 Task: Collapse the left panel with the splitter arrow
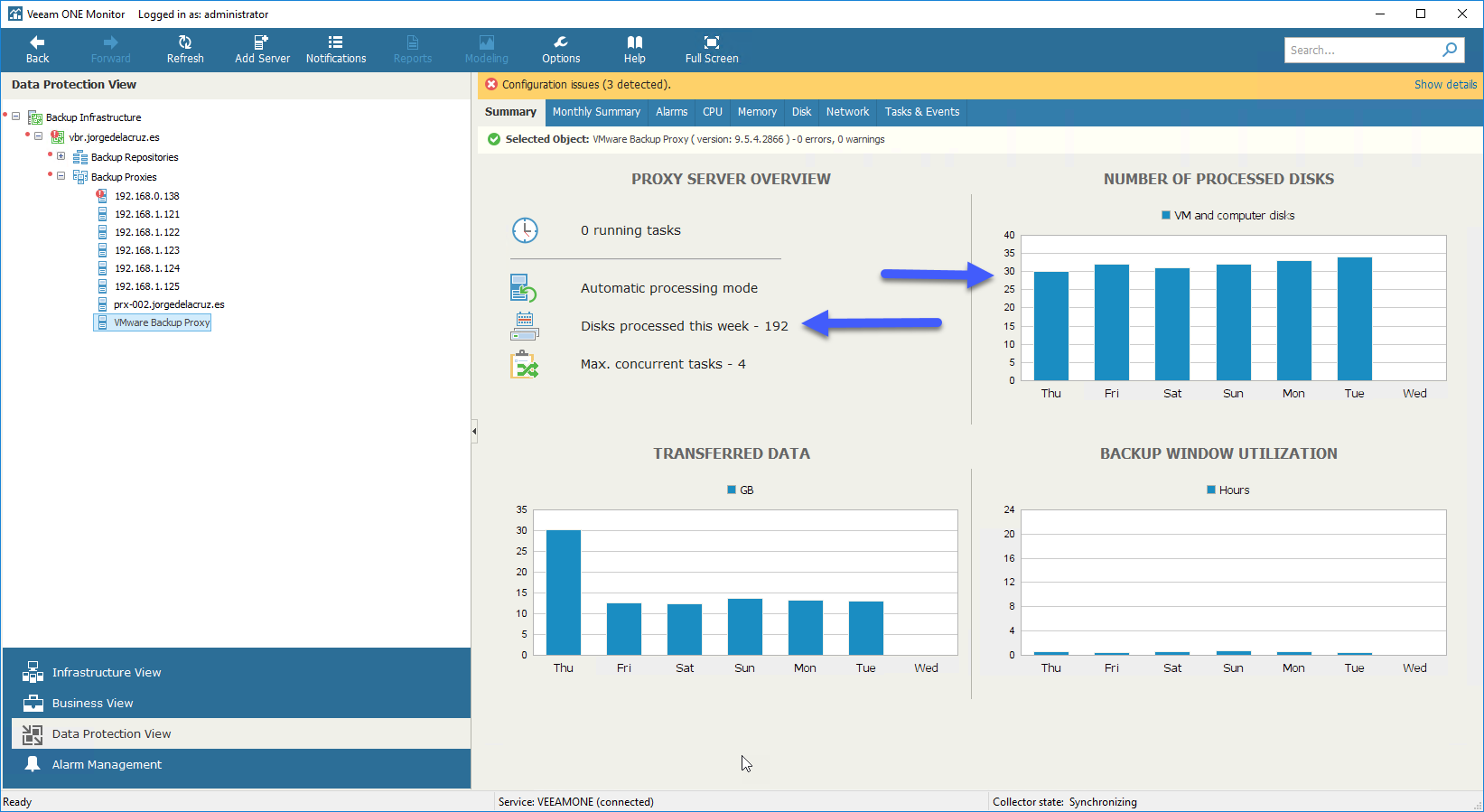(x=474, y=432)
